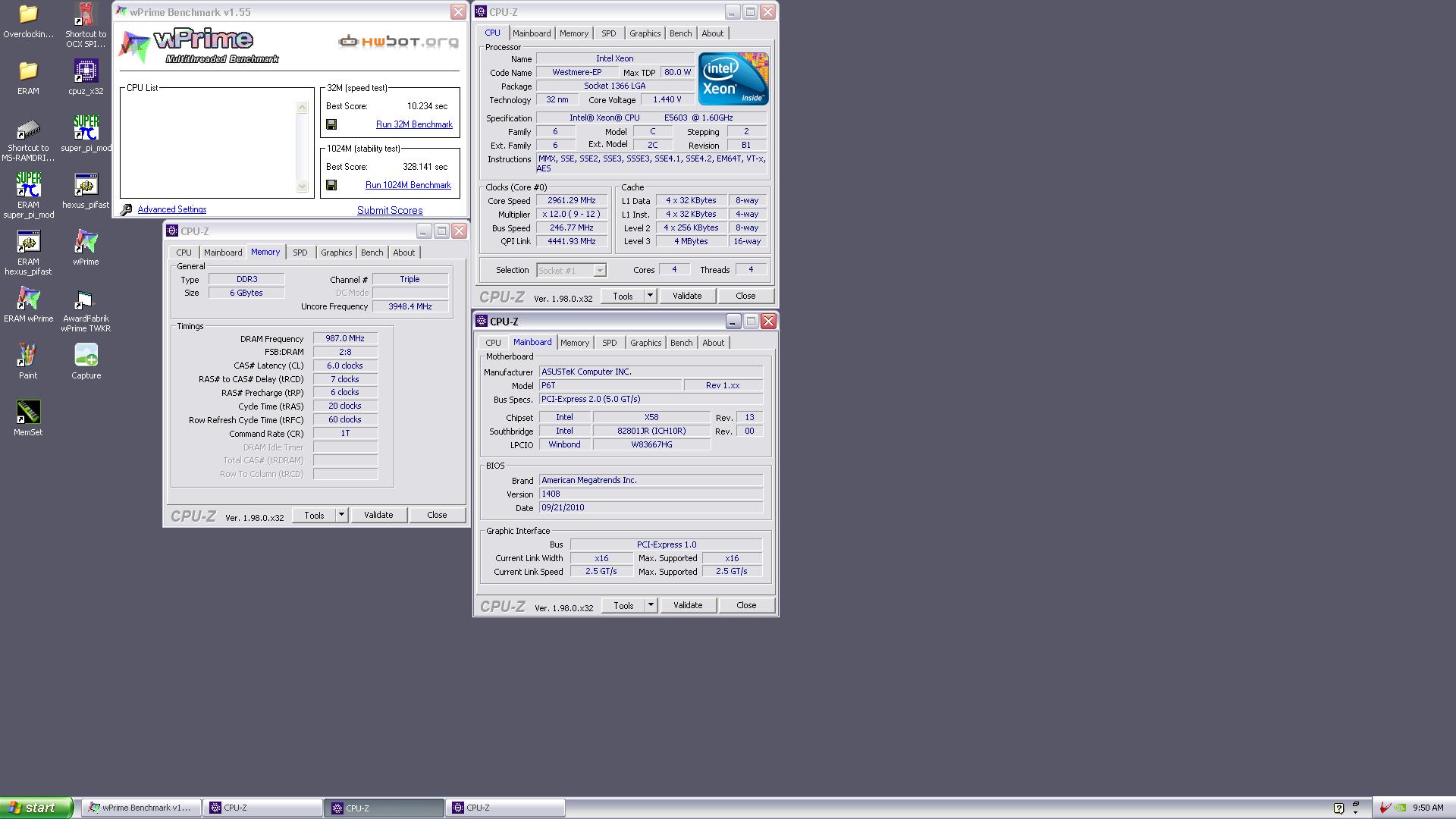Click Submit Scores link
1456x819 pixels.
[390, 210]
